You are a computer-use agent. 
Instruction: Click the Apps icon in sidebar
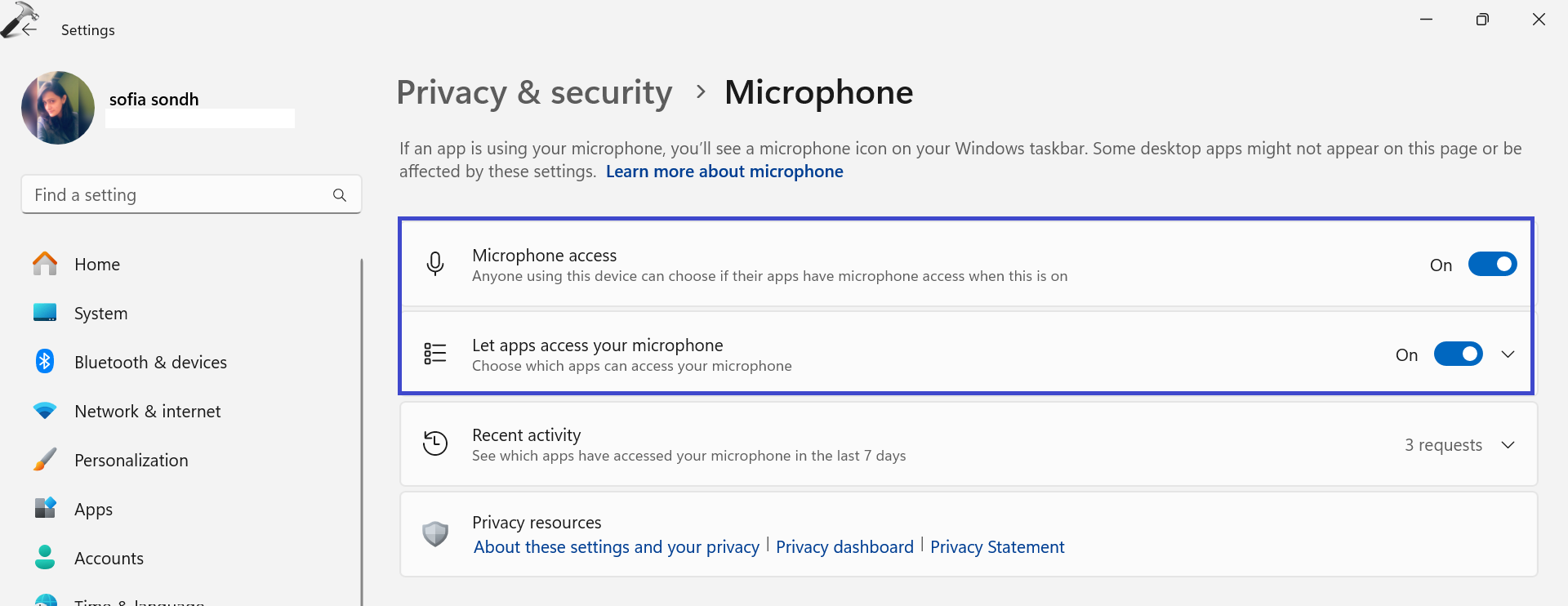pyautogui.click(x=45, y=508)
